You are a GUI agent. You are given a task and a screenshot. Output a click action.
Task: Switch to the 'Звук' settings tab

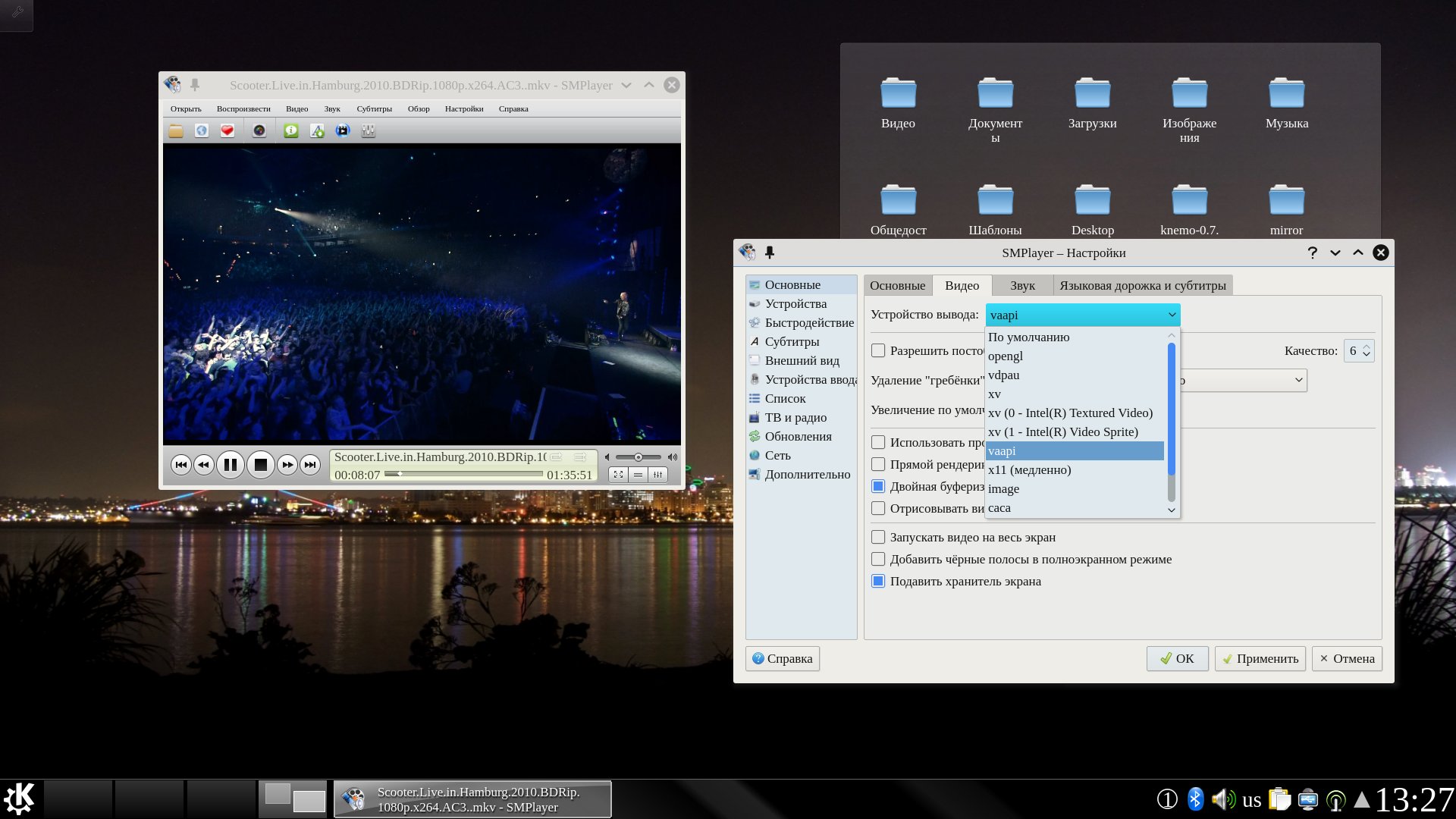tap(1021, 286)
